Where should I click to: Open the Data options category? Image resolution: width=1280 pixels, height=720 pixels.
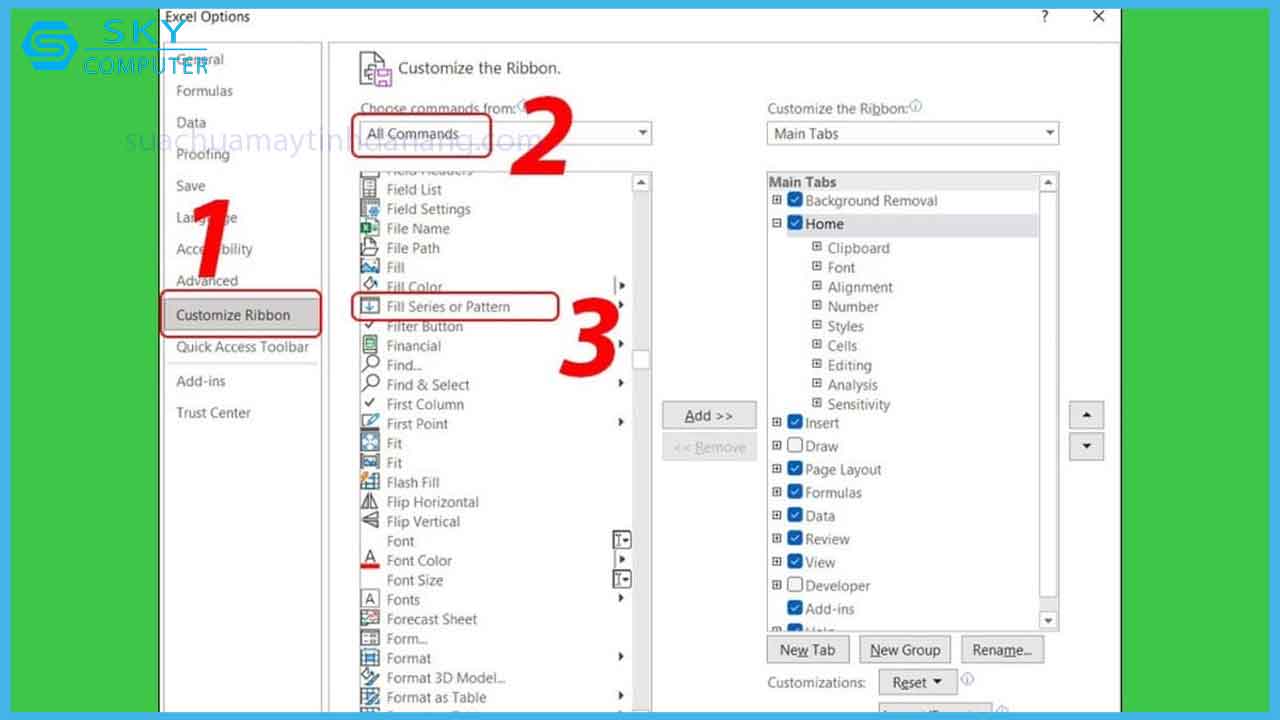pyautogui.click(x=191, y=122)
